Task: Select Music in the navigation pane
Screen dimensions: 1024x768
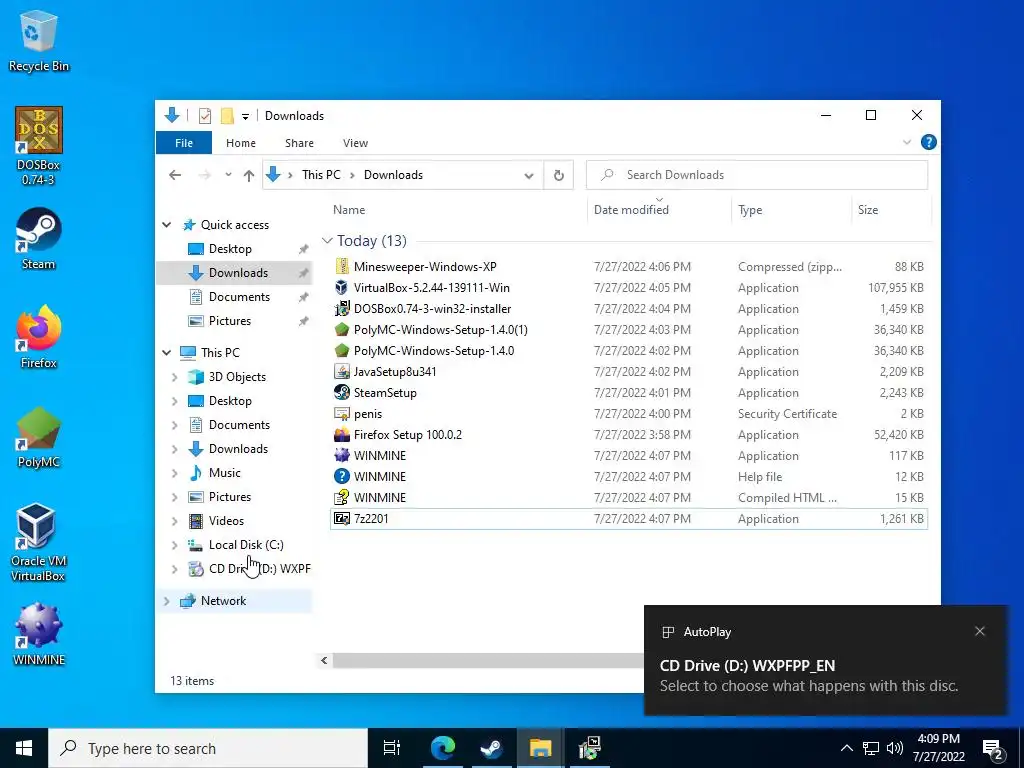Action: pos(224,473)
